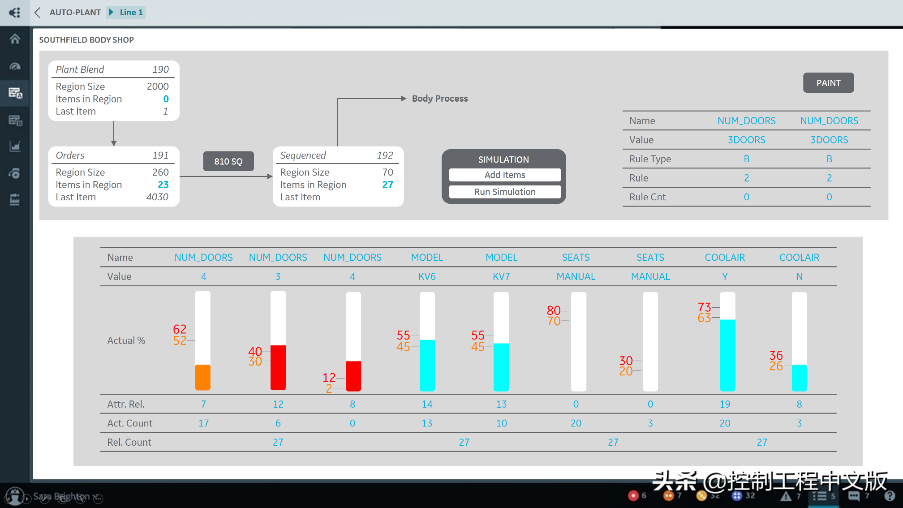Image resolution: width=903 pixels, height=508 pixels.
Task: Click the 810 SQ button
Action: click(x=228, y=161)
